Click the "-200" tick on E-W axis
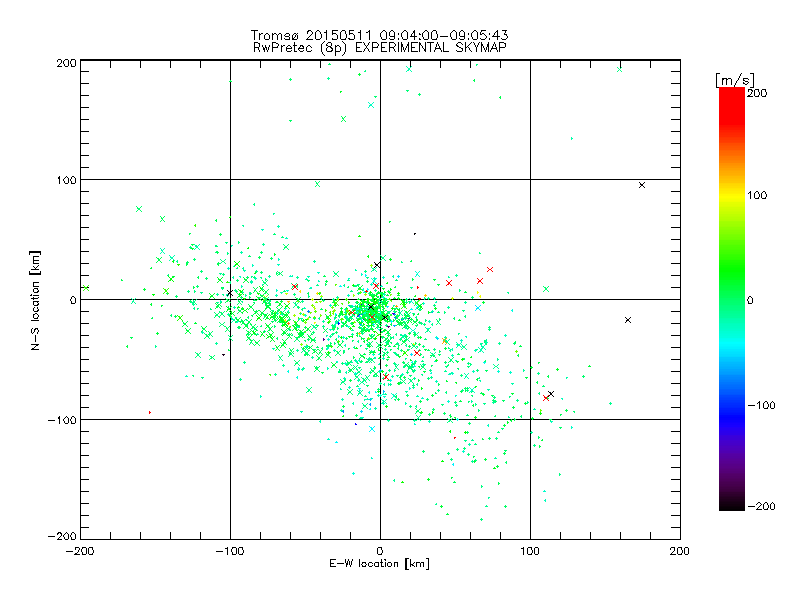This screenshot has width=800, height=600. coord(80,551)
